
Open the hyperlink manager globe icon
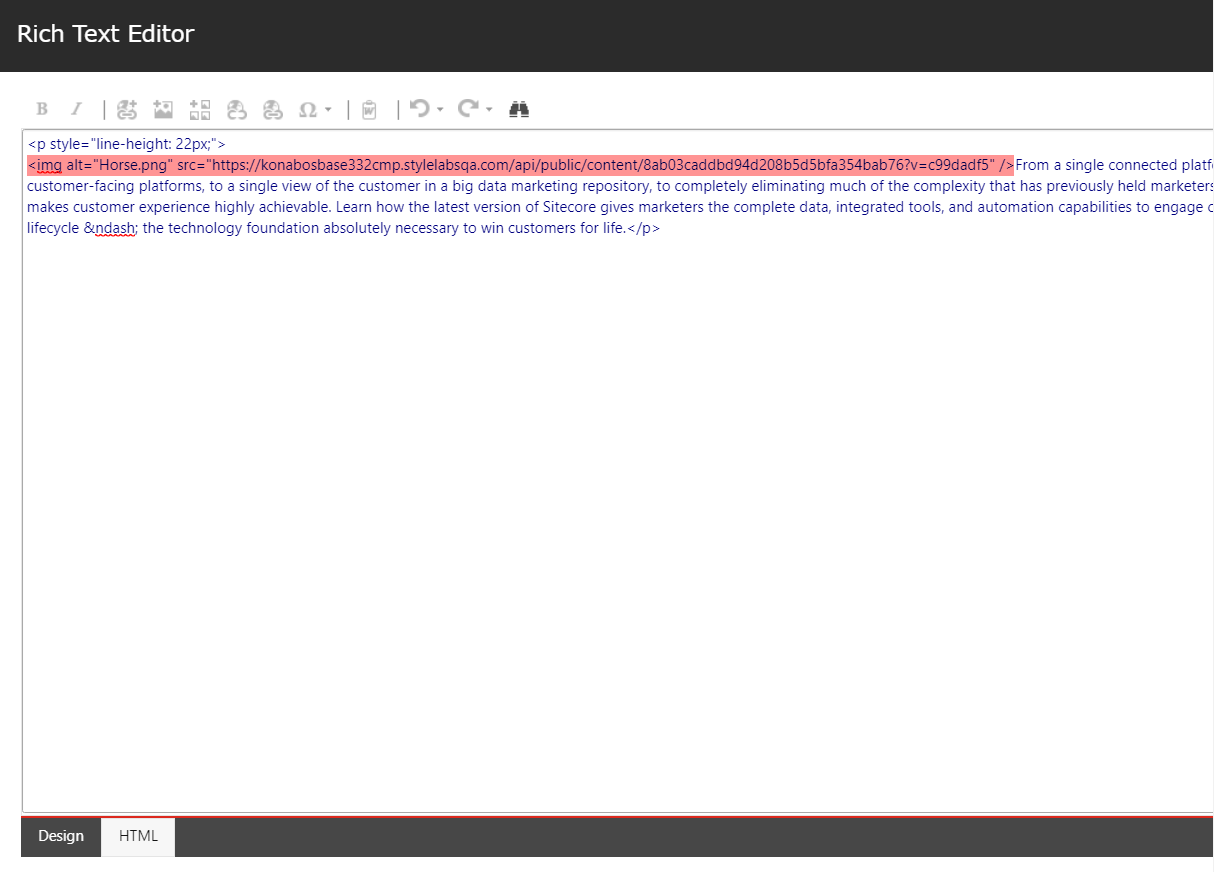(x=236, y=109)
